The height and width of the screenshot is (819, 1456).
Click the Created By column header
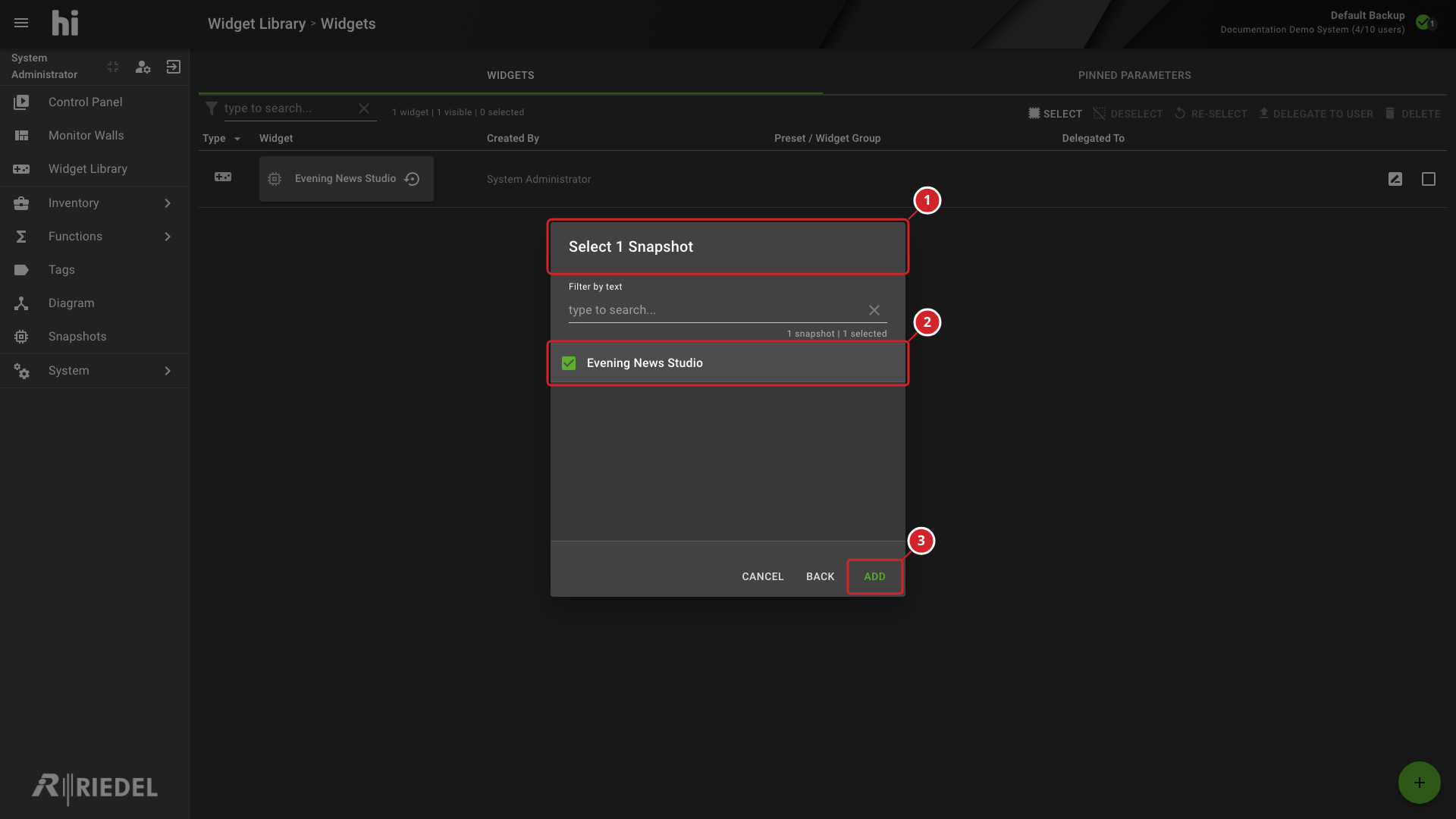click(x=513, y=138)
